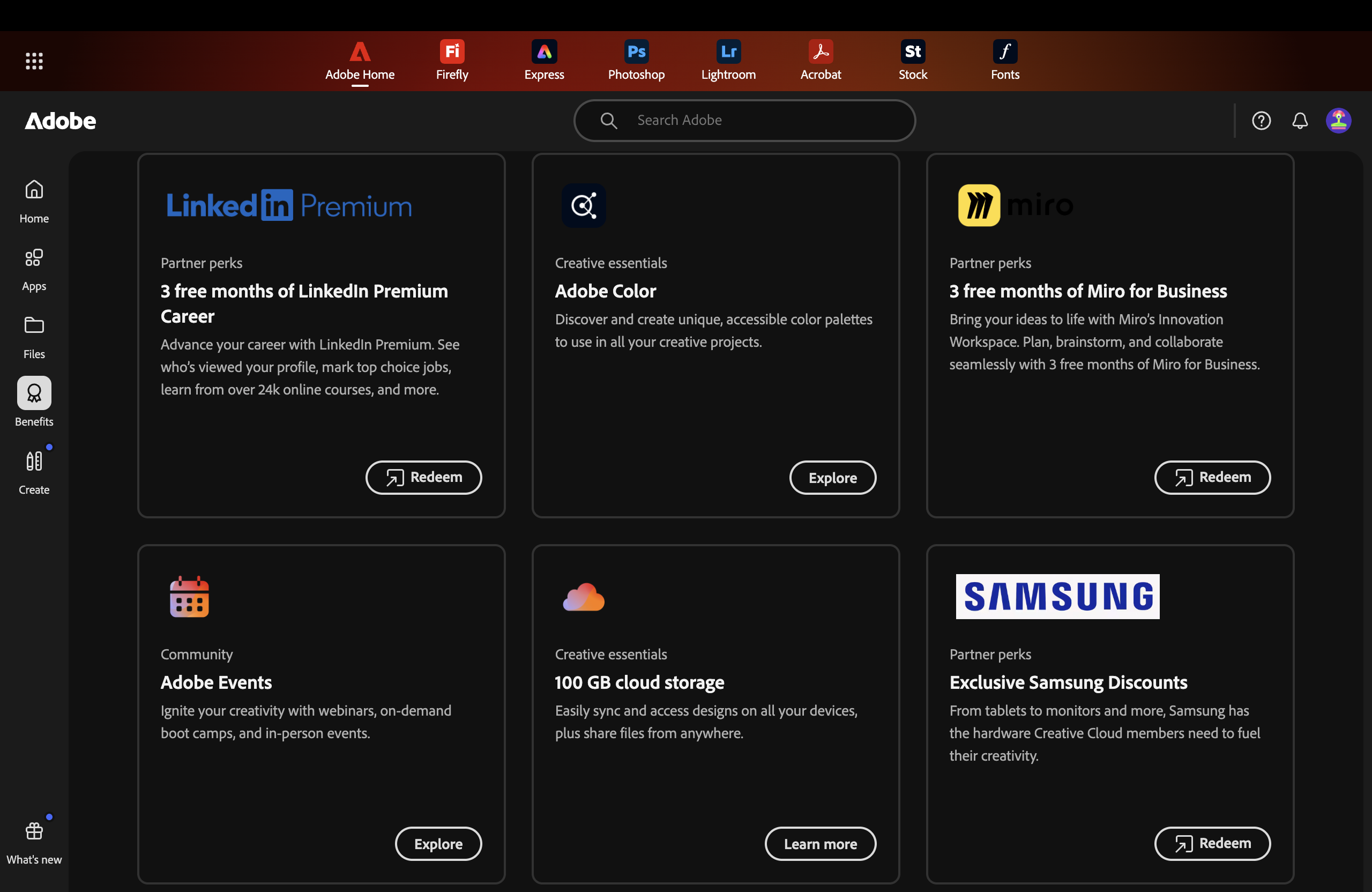
Task: Launch Adobe Express from the top bar
Action: coord(543,60)
